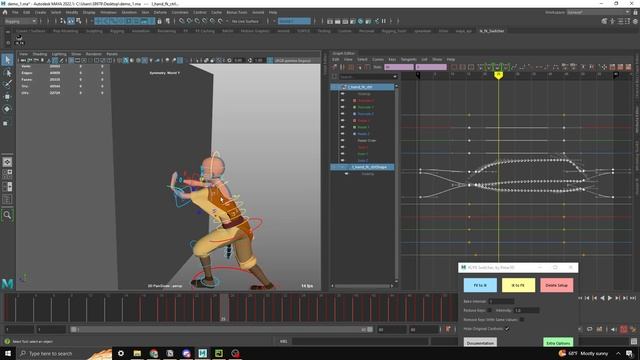The width and height of the screenshot is (640, 360).
Task: Open the Skeleton menu
Action: tap(129, 12)
